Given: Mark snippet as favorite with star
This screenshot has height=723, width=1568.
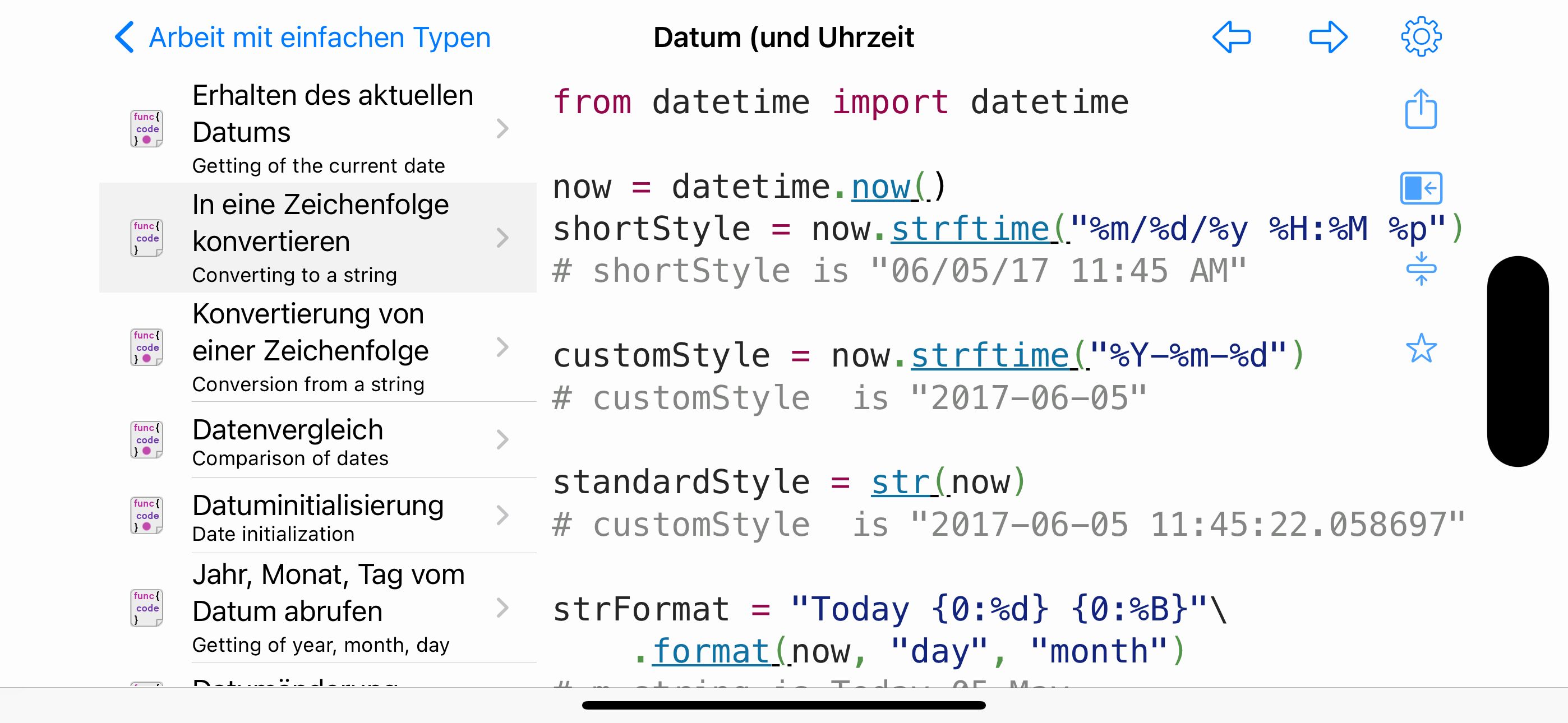Looking at the screenshot, I should click(1421, 349).
